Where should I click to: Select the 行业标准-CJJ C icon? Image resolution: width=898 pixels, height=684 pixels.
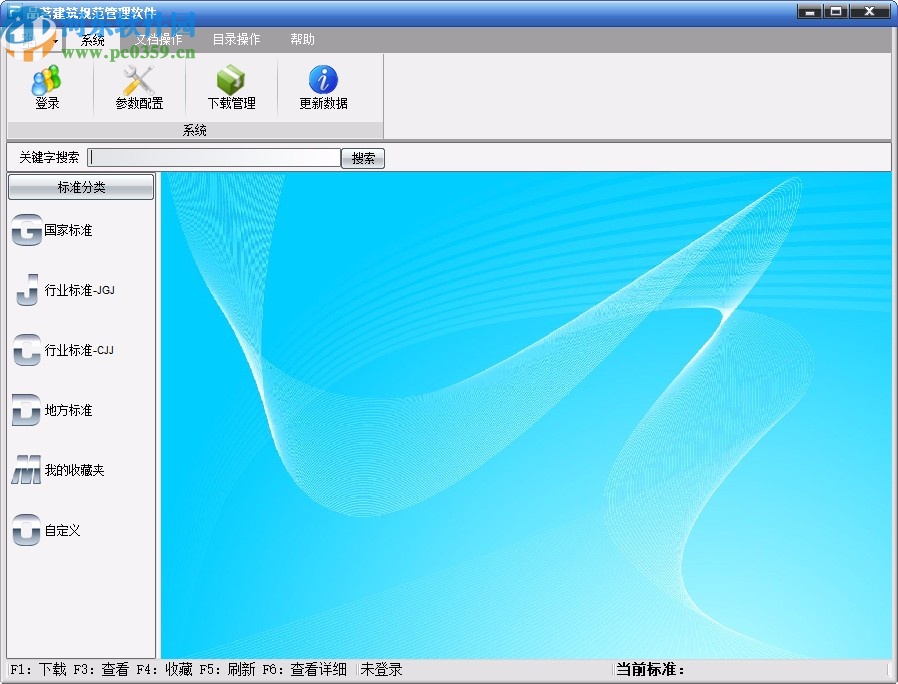click(x=26, y=350)
